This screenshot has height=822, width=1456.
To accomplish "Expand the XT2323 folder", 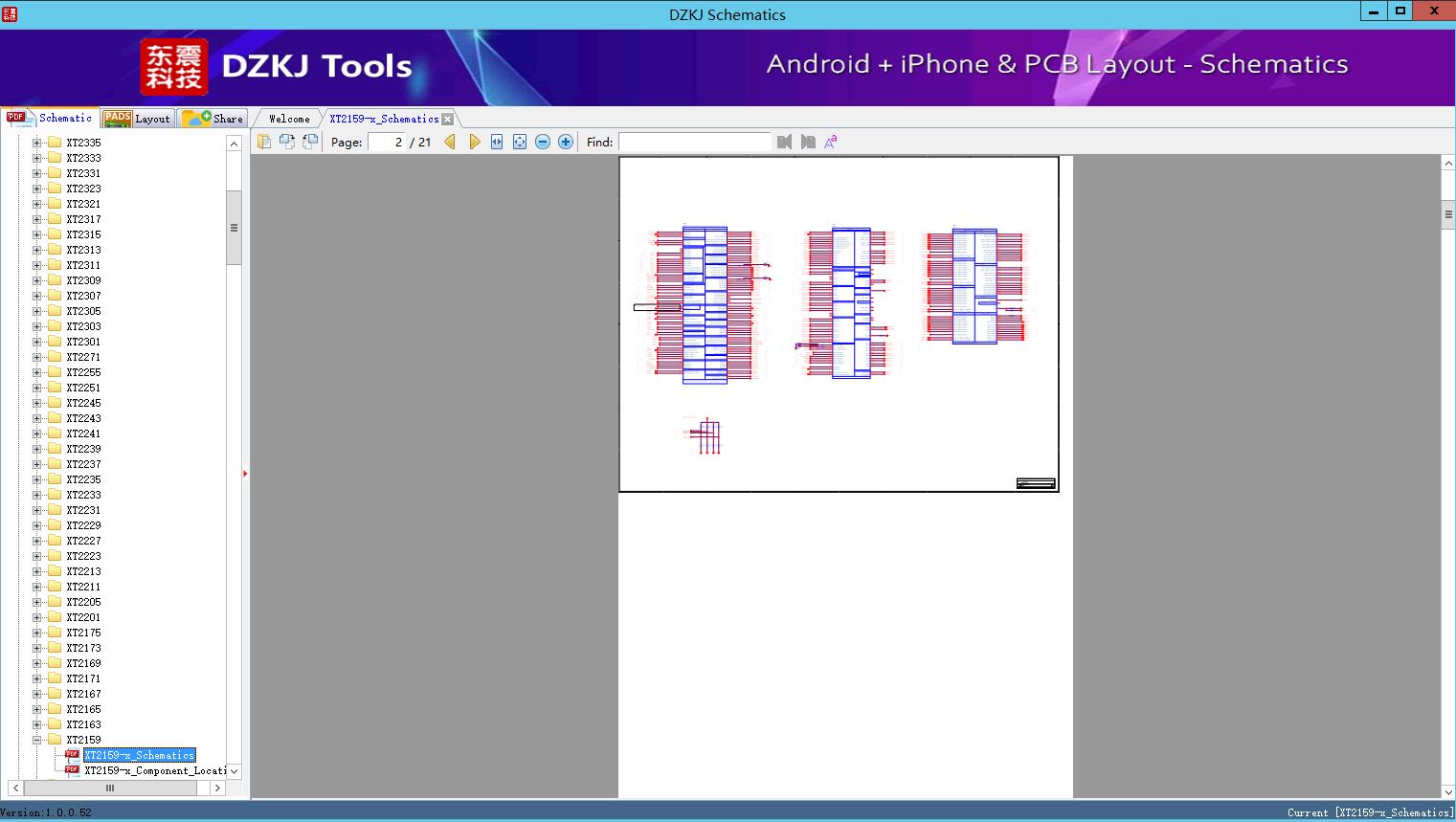I will [37, 189].
